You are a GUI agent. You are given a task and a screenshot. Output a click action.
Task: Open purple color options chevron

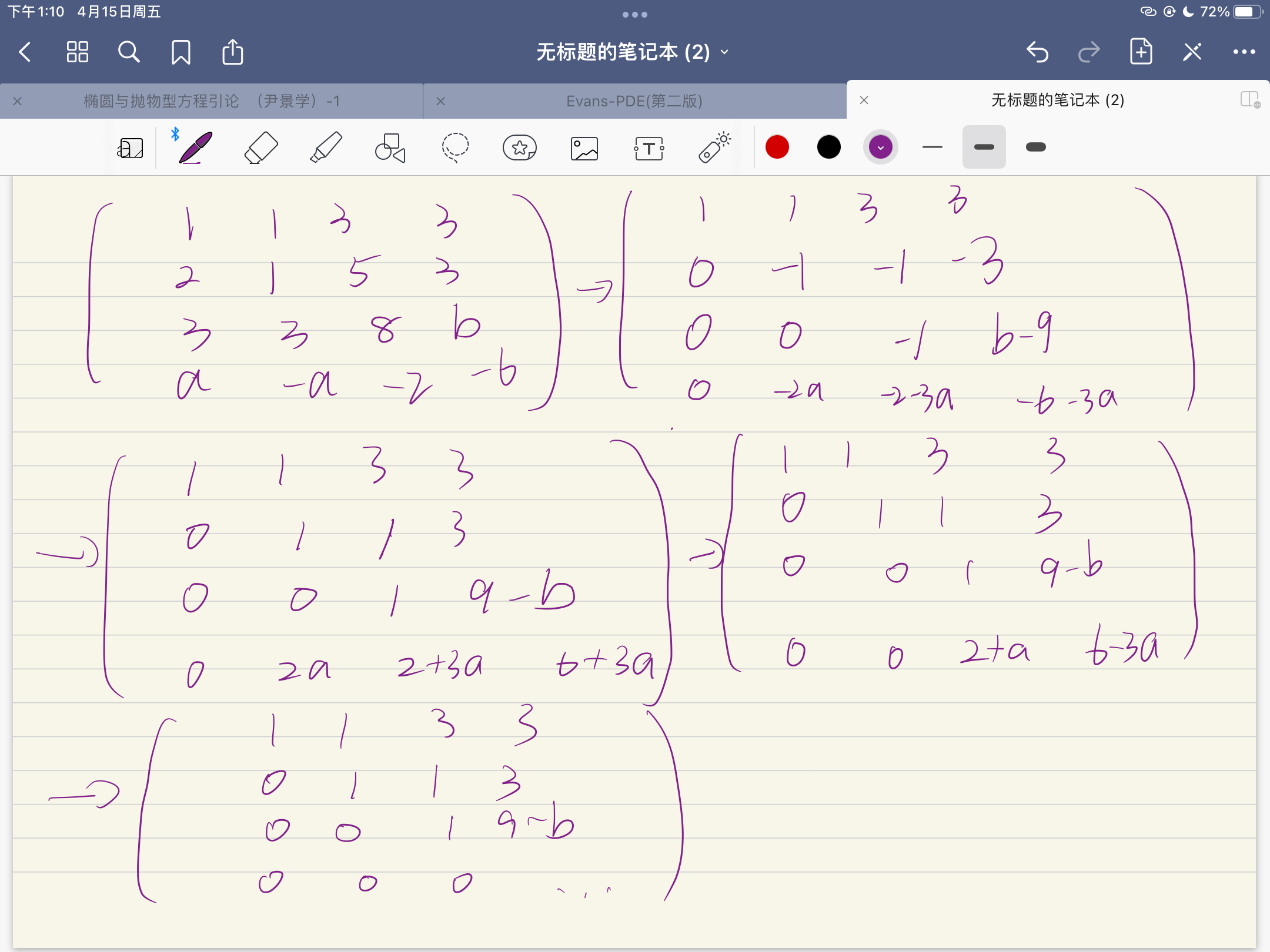click(880, 148)
